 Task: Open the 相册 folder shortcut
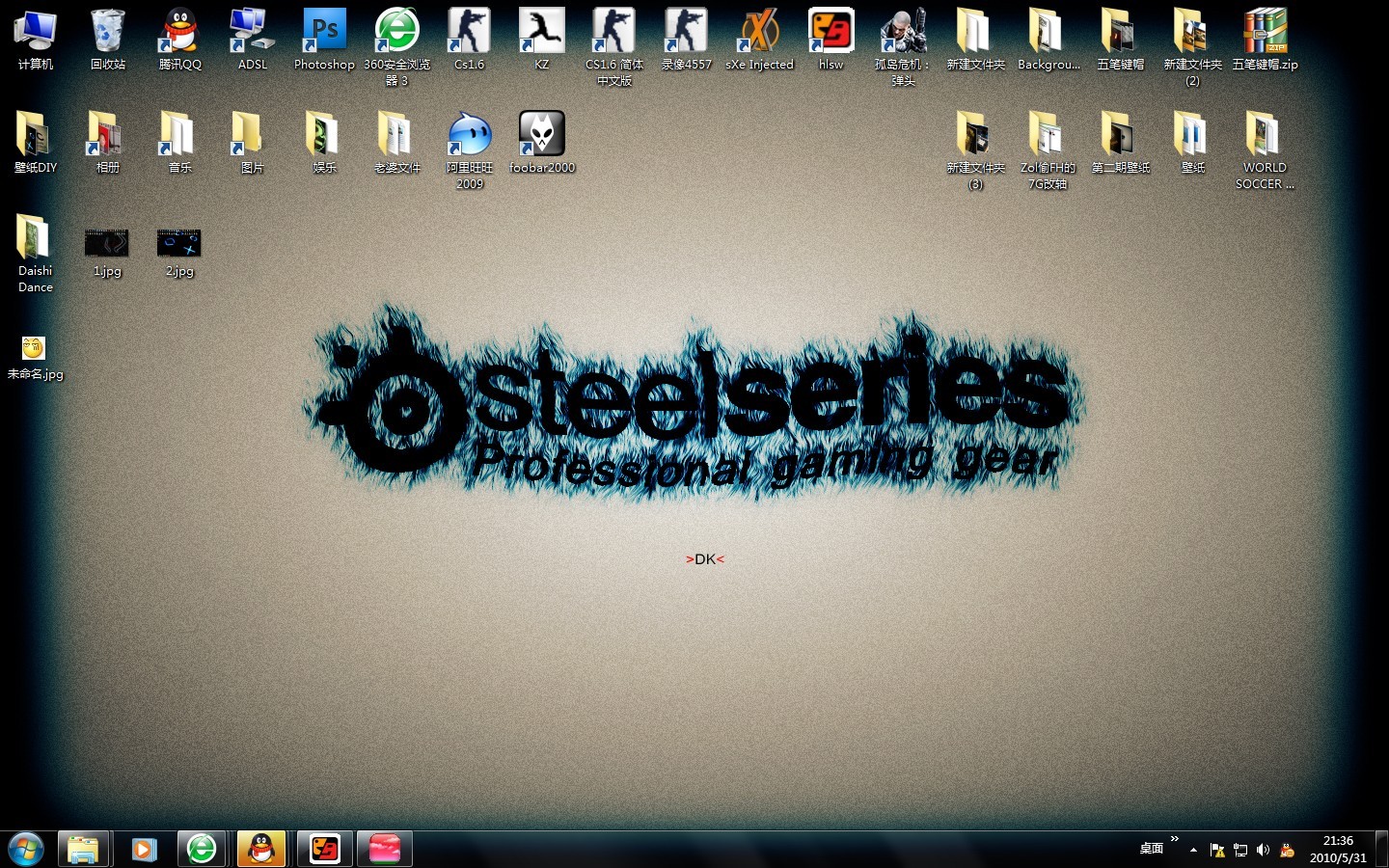(108, 143)
